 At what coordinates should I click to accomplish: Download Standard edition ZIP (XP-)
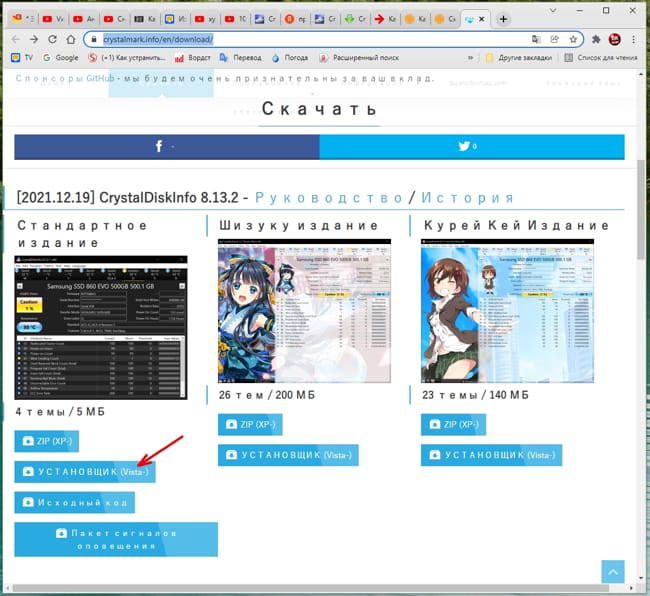pyautogui.click(x=46, y=441)
